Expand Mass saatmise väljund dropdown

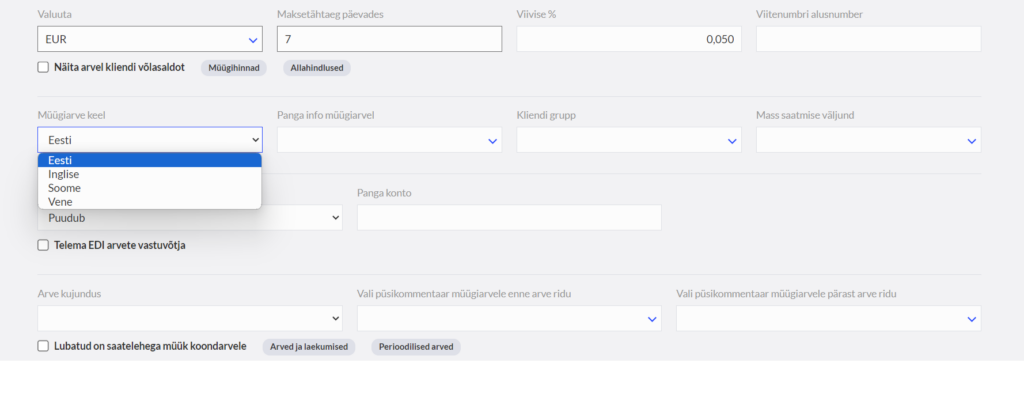point(869,140)
